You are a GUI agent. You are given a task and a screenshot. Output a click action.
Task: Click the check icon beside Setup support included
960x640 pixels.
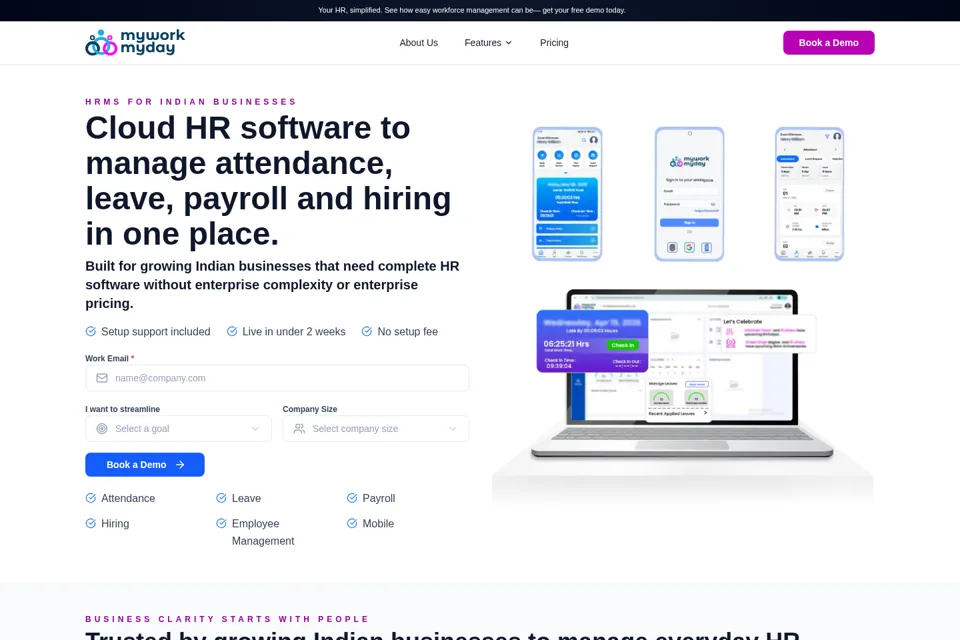point(91,331)
